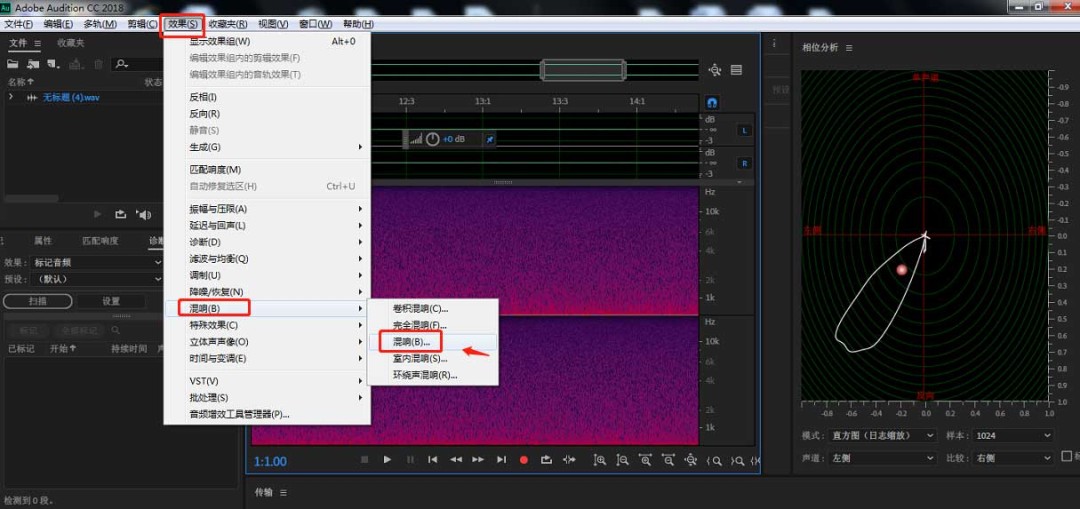Click the Loop Playback icon in transport
The image size is (1080, 509).
(546, 460)
